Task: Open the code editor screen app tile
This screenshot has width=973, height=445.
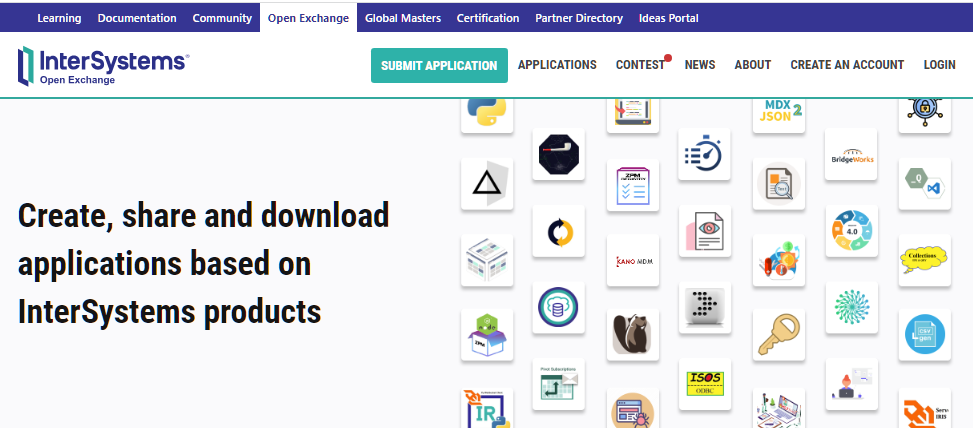Action: pos(633,115)
